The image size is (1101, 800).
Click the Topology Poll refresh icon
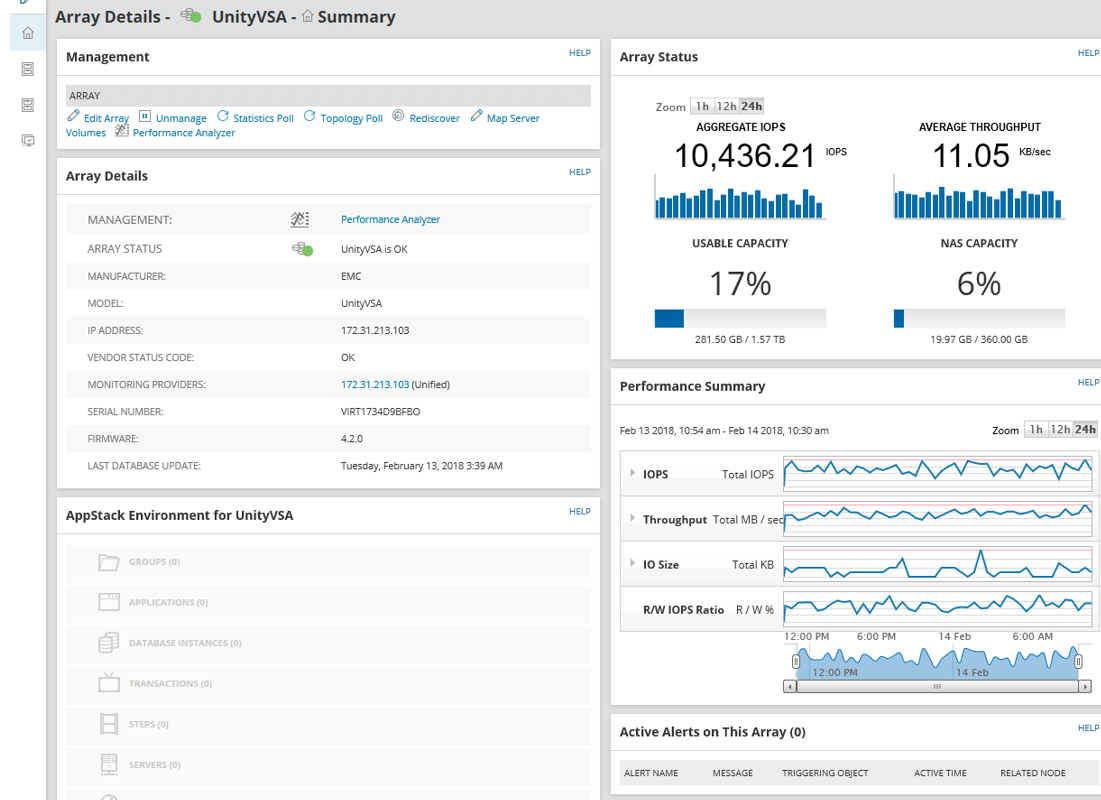(310, 117)
